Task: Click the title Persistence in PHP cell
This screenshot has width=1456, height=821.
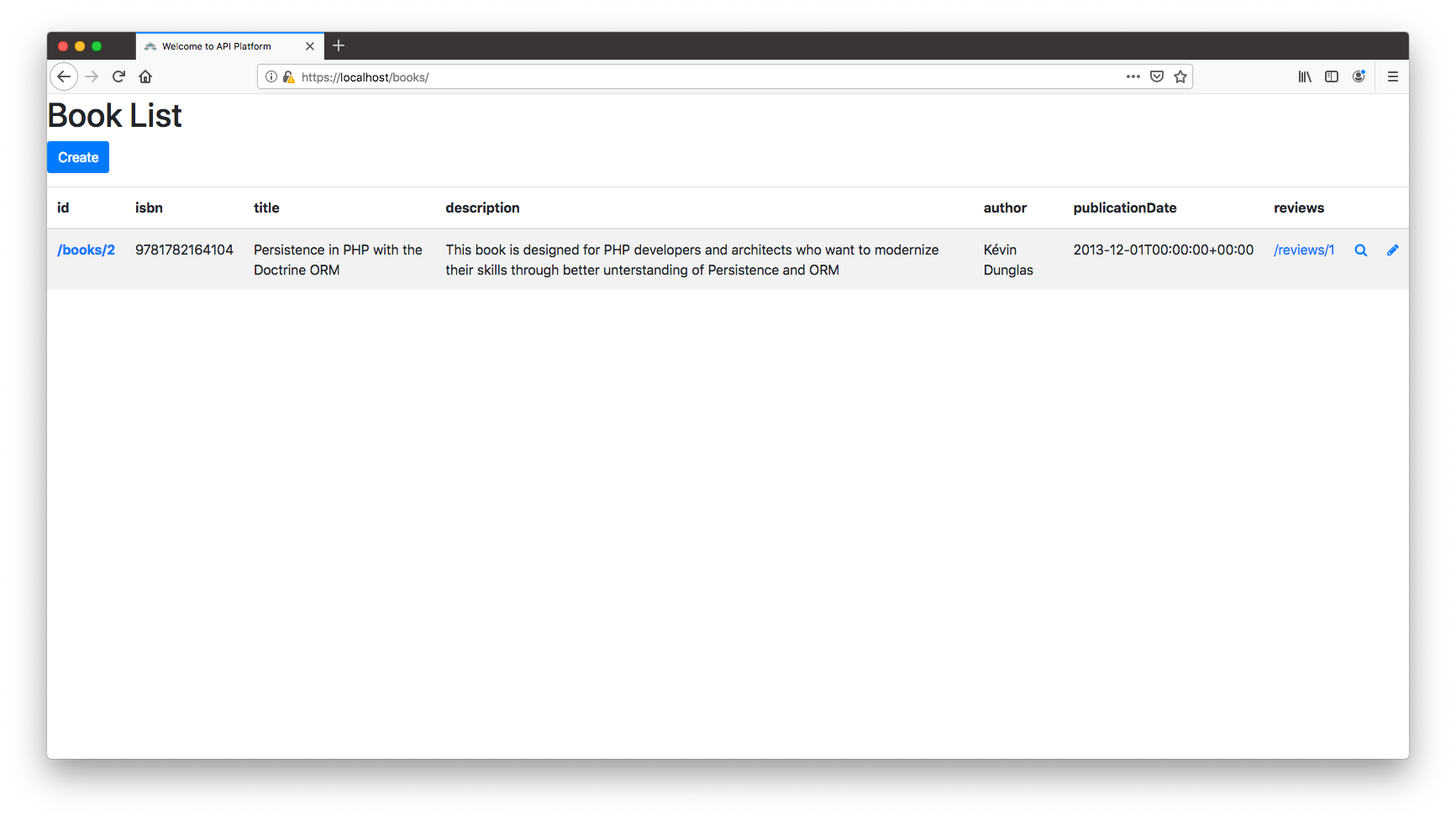Action: (x=338, y=260)
